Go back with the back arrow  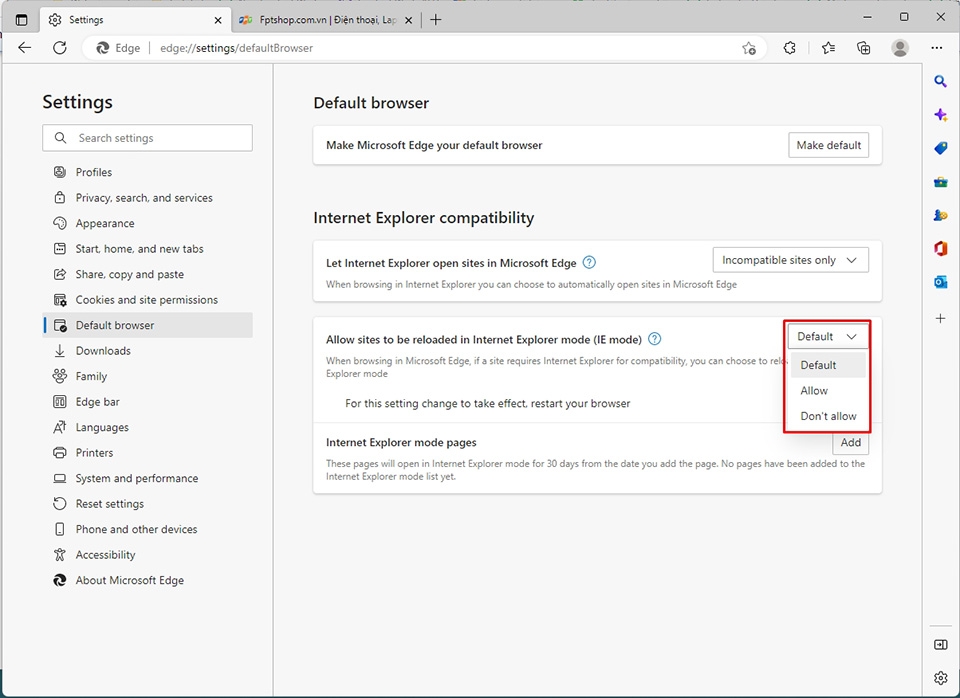[24, 48]
